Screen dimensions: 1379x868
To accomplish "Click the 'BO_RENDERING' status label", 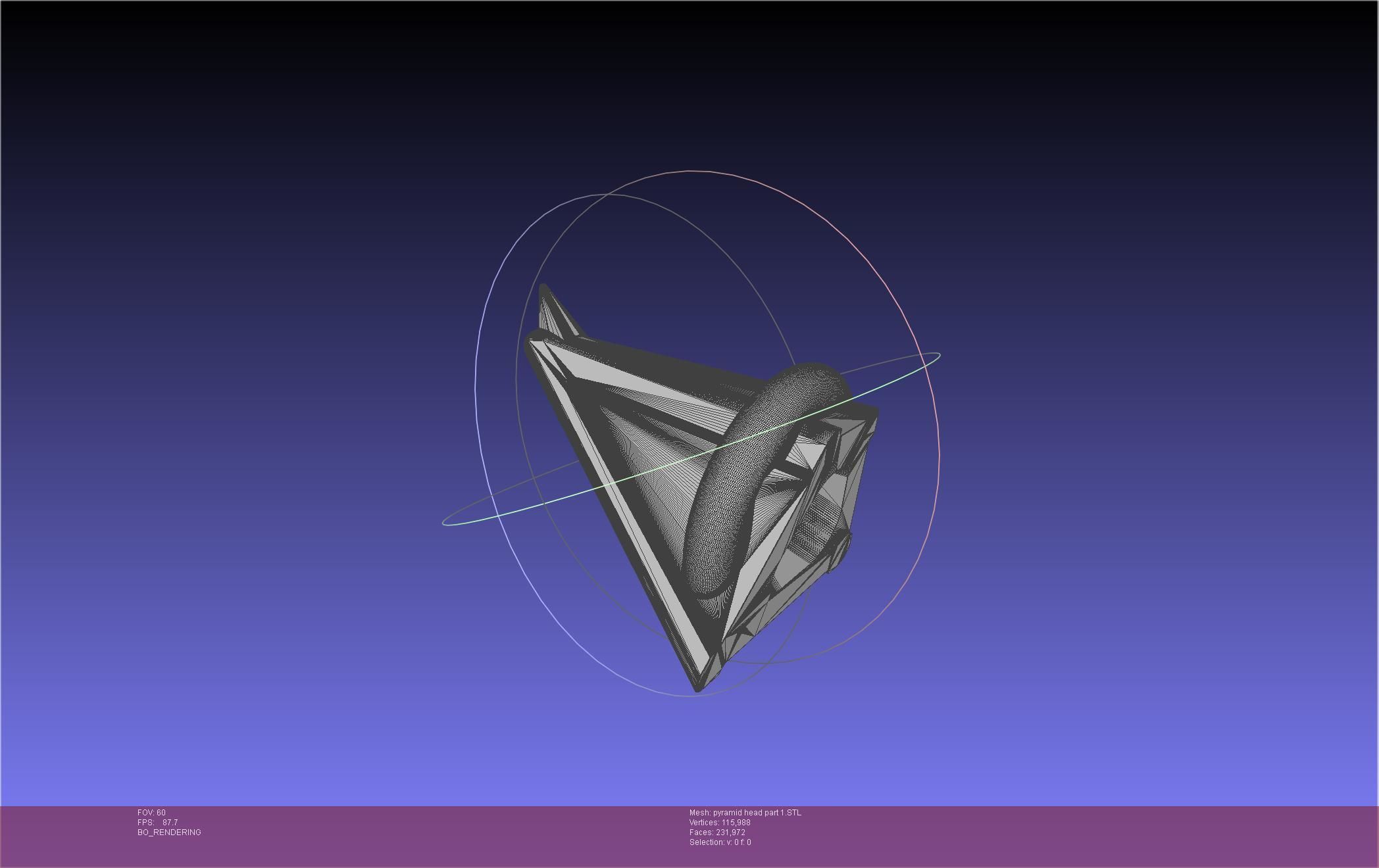I will [169, 832].
